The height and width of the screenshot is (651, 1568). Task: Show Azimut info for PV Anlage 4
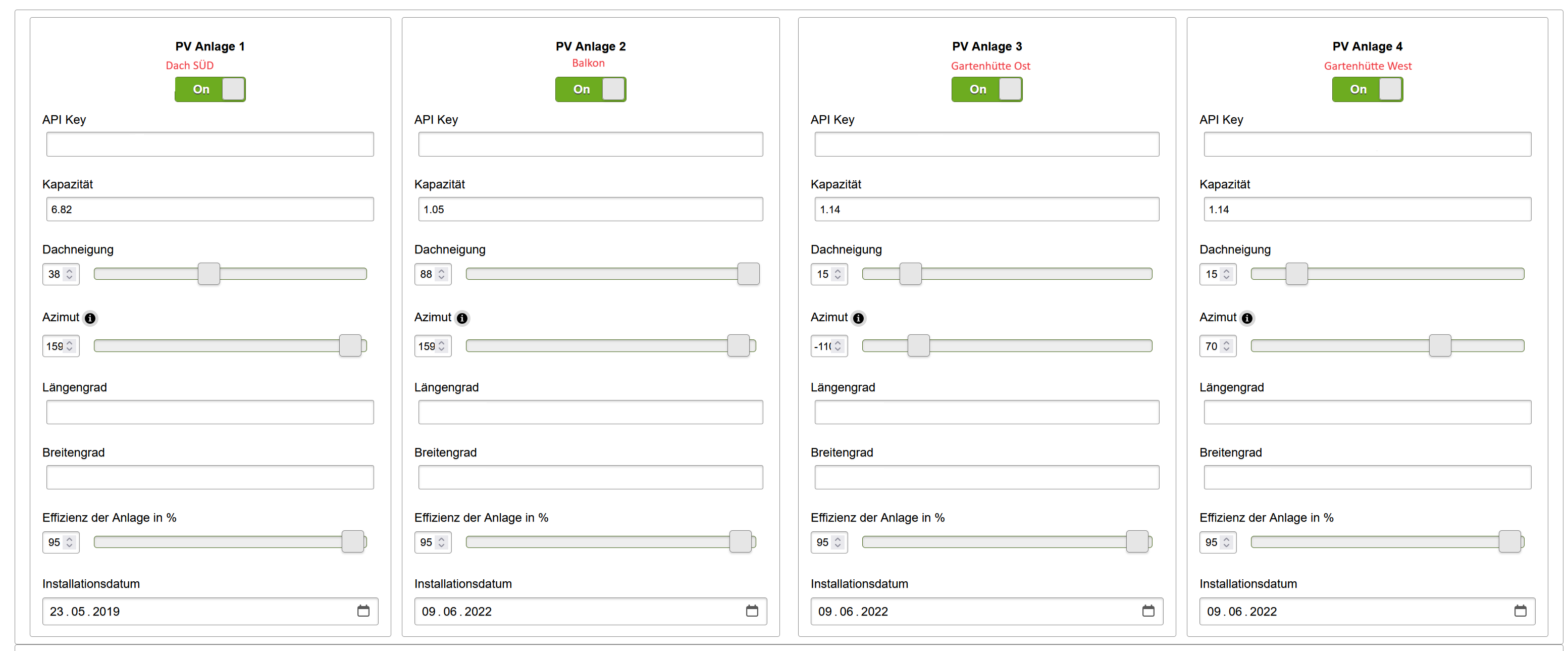click(x=1247, y=318)
